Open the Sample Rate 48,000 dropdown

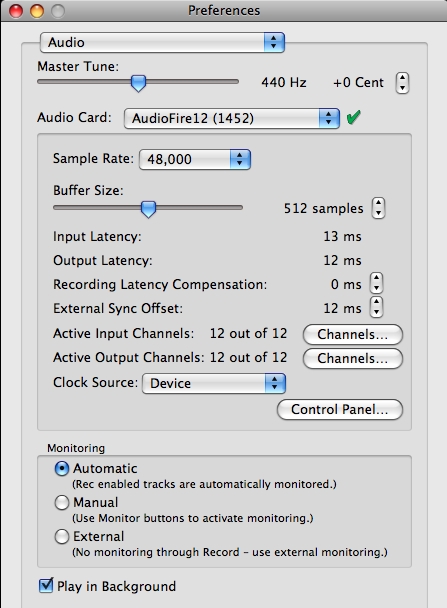coord(195,159)
